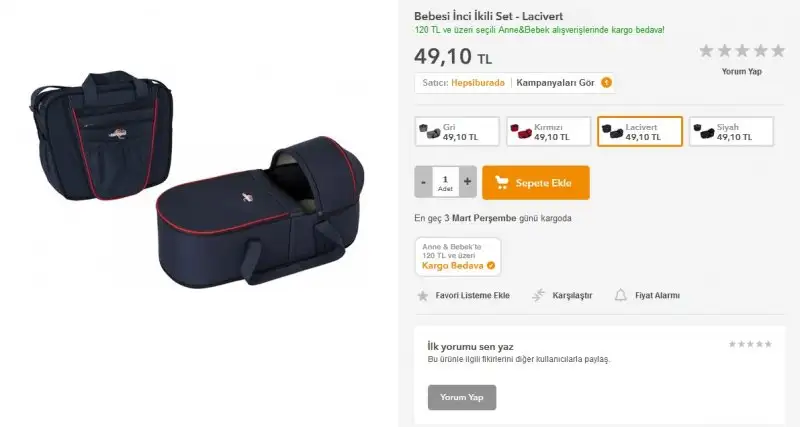The image size is (800, 427).
Task: Decrease quantity with the minus button
Action: [423, 182]
